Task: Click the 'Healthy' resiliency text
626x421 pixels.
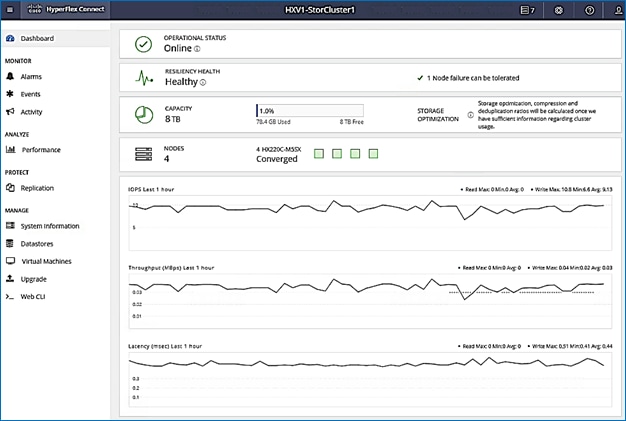Action: [x=181, y=81]
